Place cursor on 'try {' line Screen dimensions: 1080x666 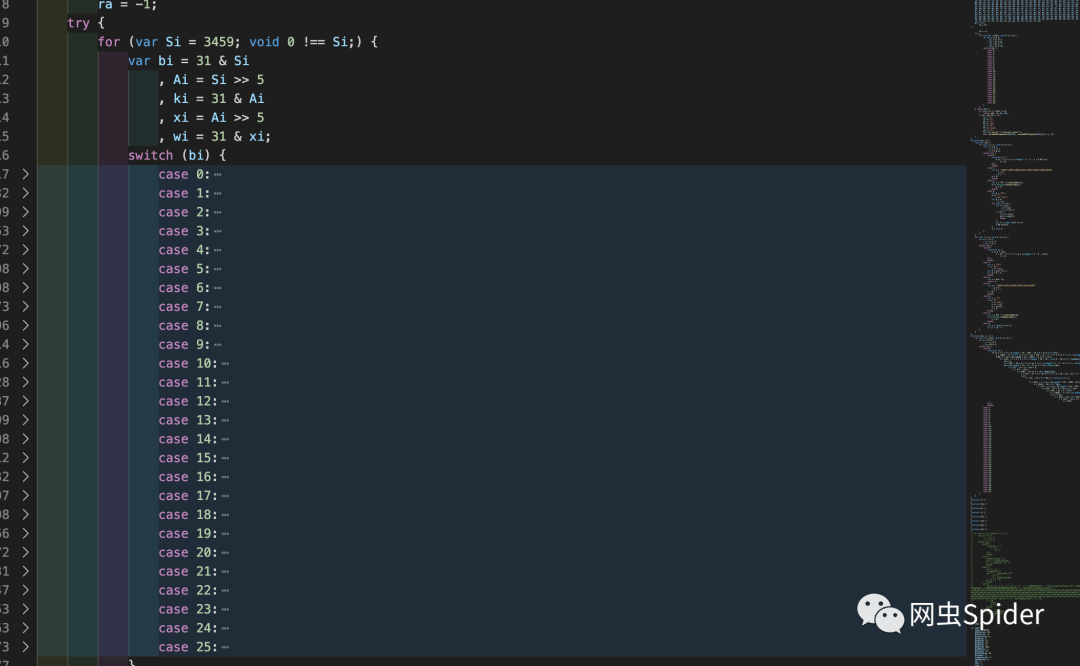point(86,23)
